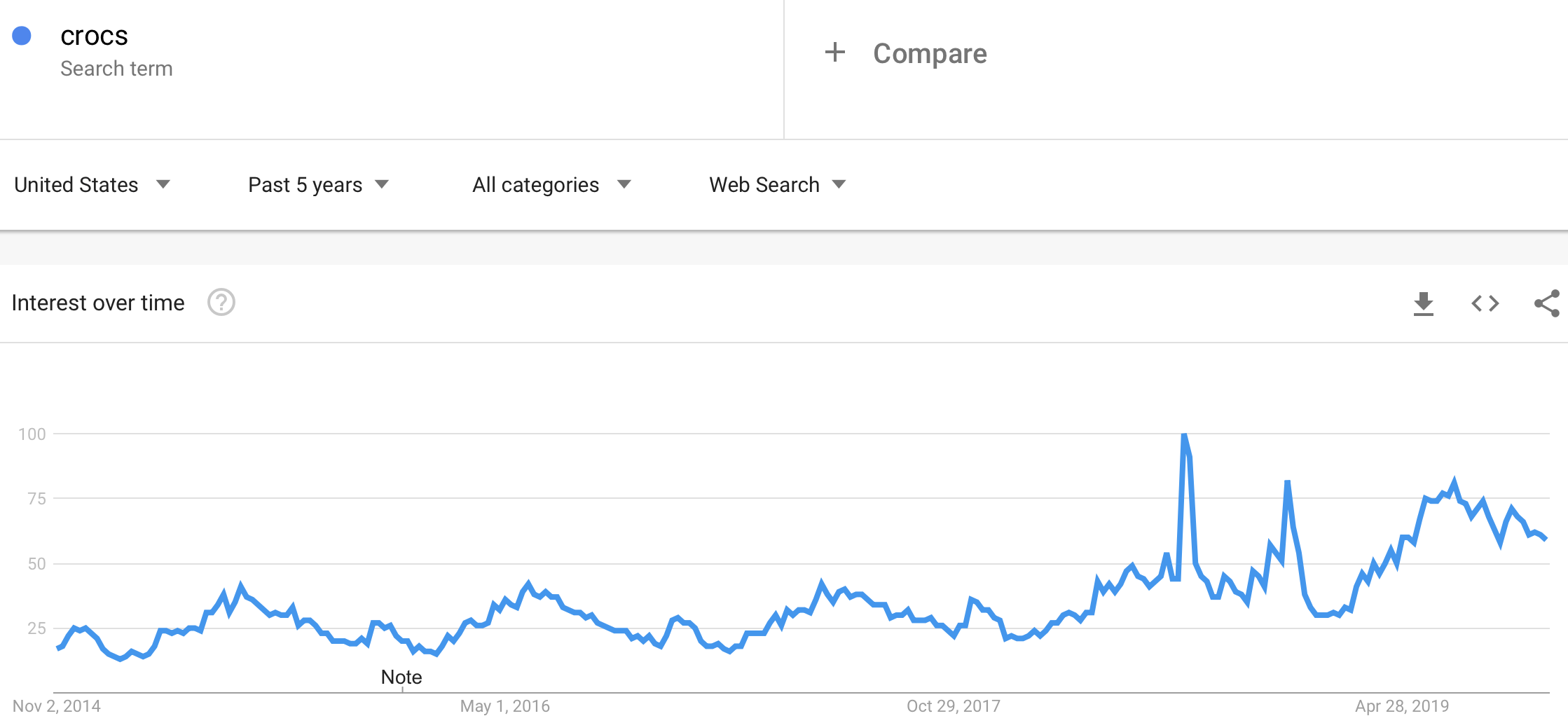Click the Interest over time heading

pos(97,303)
